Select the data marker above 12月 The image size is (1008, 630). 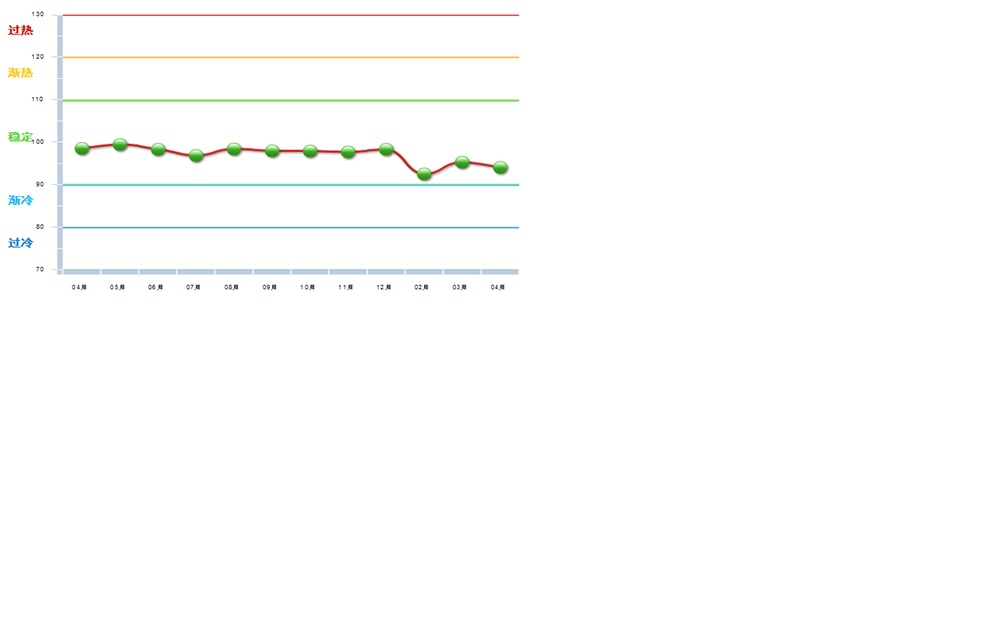click(x=386, y=149)
